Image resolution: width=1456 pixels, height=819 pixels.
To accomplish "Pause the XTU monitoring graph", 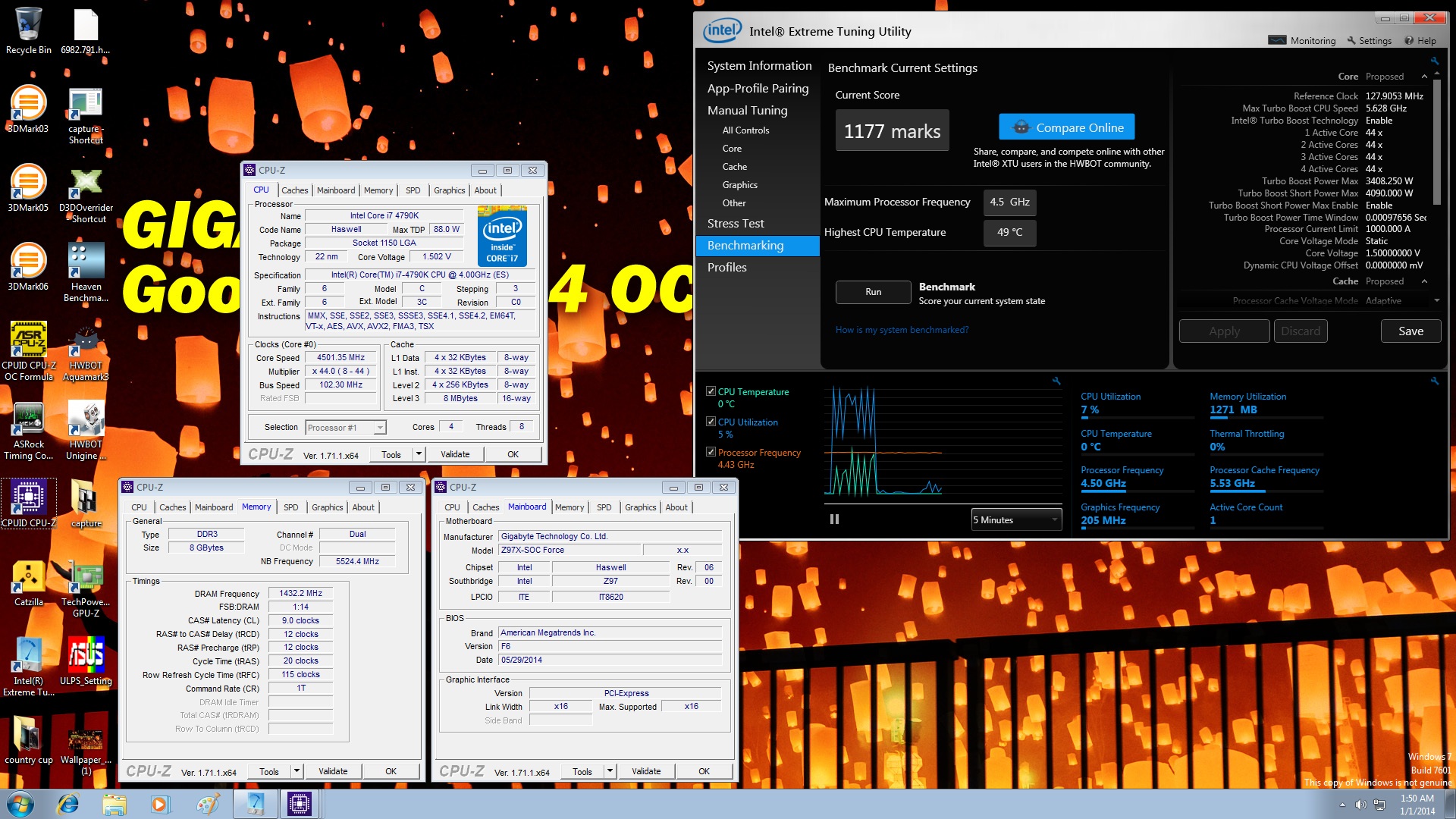I will pos(834,519).
